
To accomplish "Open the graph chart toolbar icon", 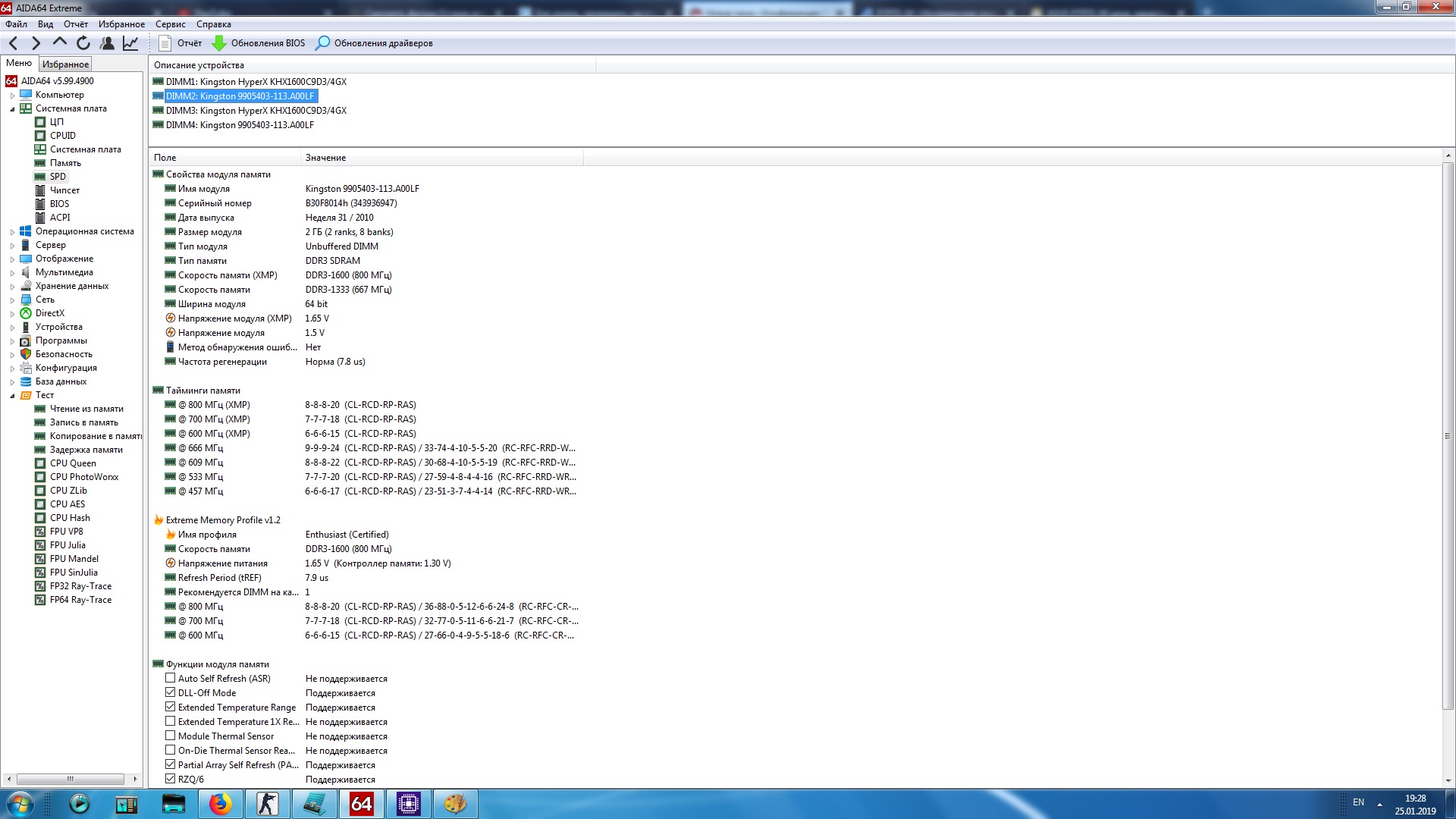I will coord(130,43).
